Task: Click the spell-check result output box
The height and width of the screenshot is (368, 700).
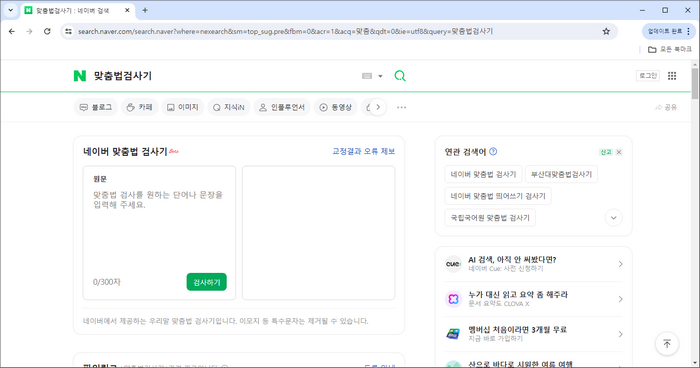Action: tap(318, 233)
